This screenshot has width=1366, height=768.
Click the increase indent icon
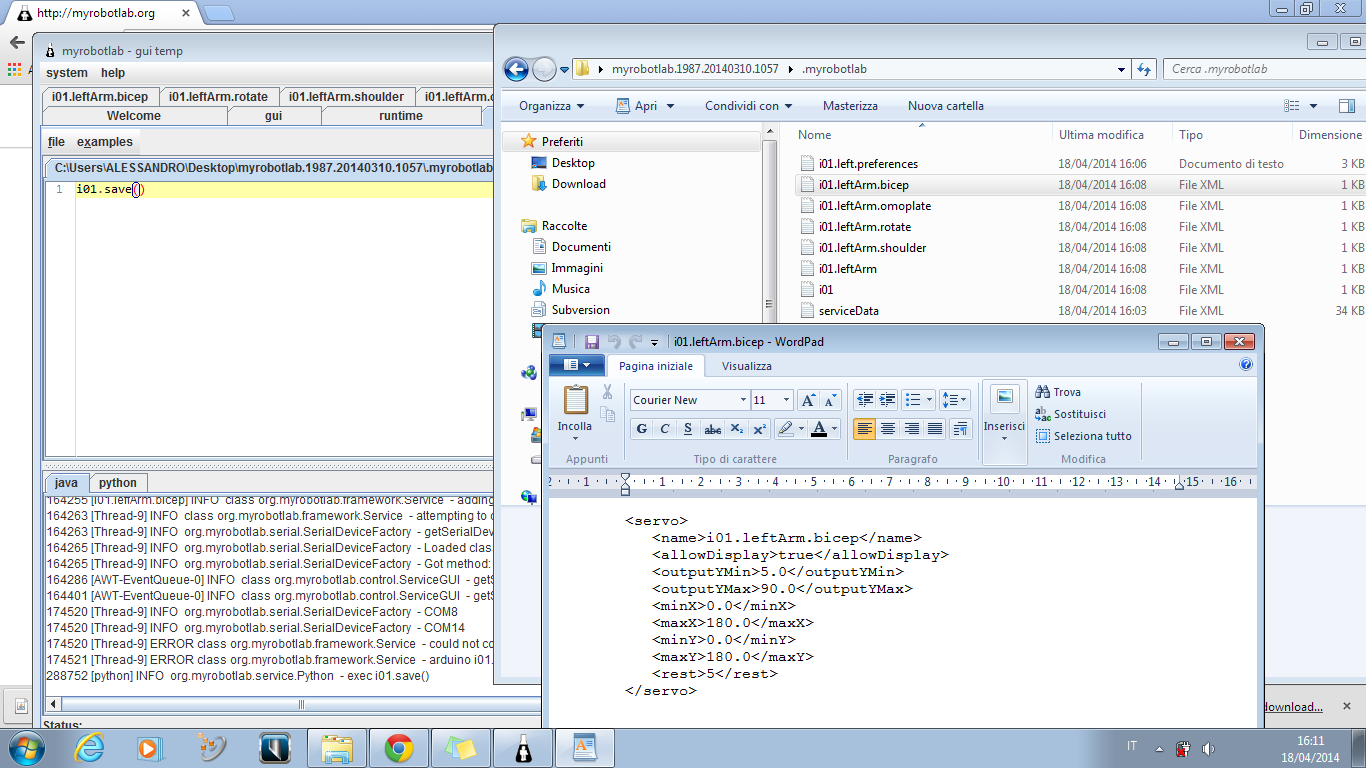click(x=887, y=400)
